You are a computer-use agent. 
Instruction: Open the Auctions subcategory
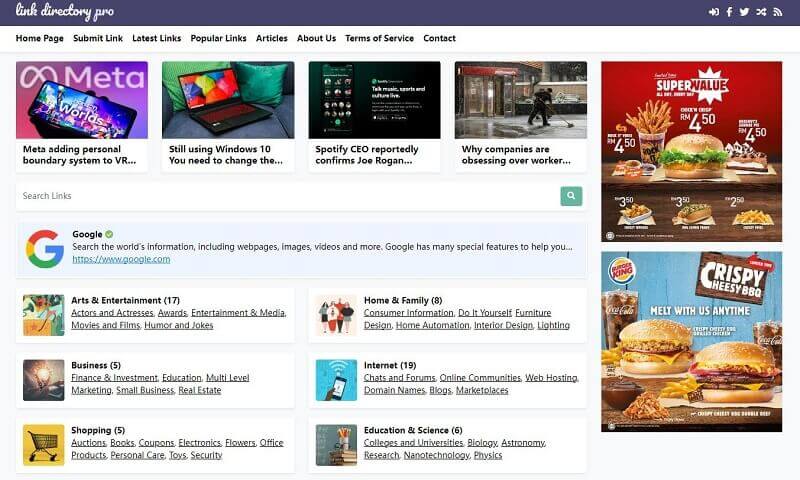tap(89, 443)
